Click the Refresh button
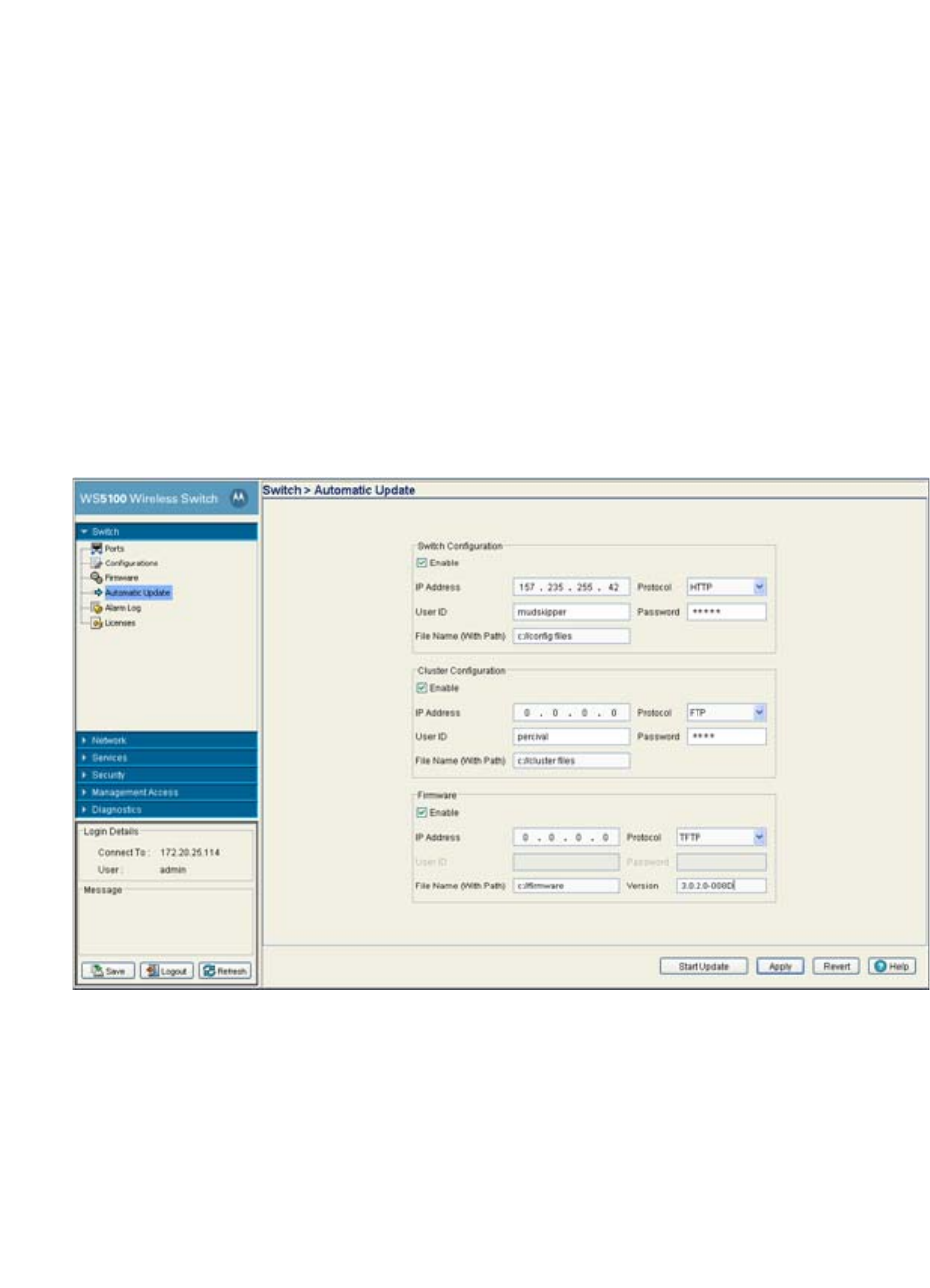Screen dimensions: 930x1288 point(225,971)
